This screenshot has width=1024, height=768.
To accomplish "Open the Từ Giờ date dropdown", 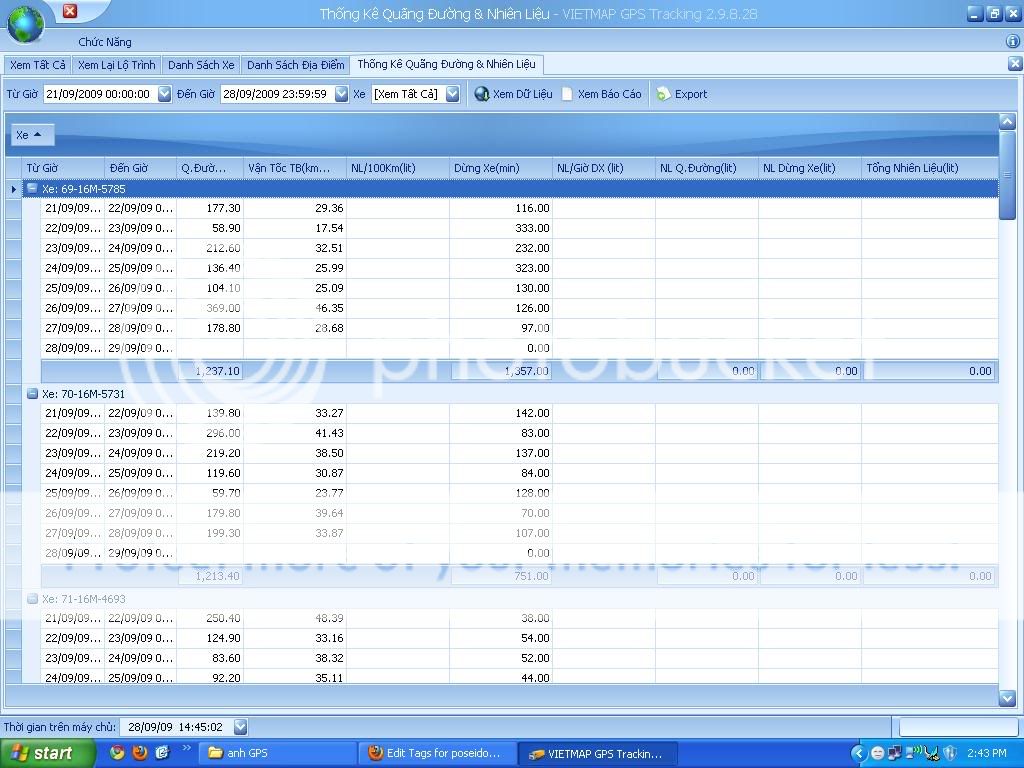I will click(x=165, y=94).
